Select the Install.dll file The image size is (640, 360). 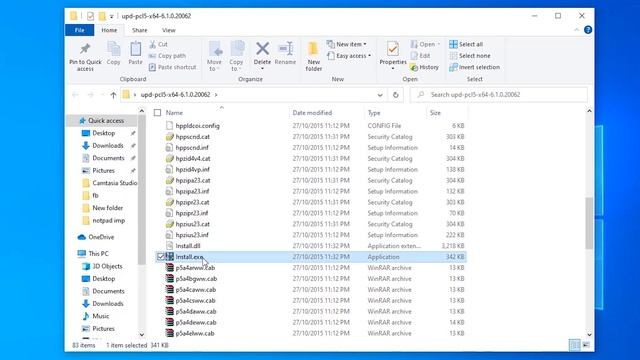(x=188, y=246)
